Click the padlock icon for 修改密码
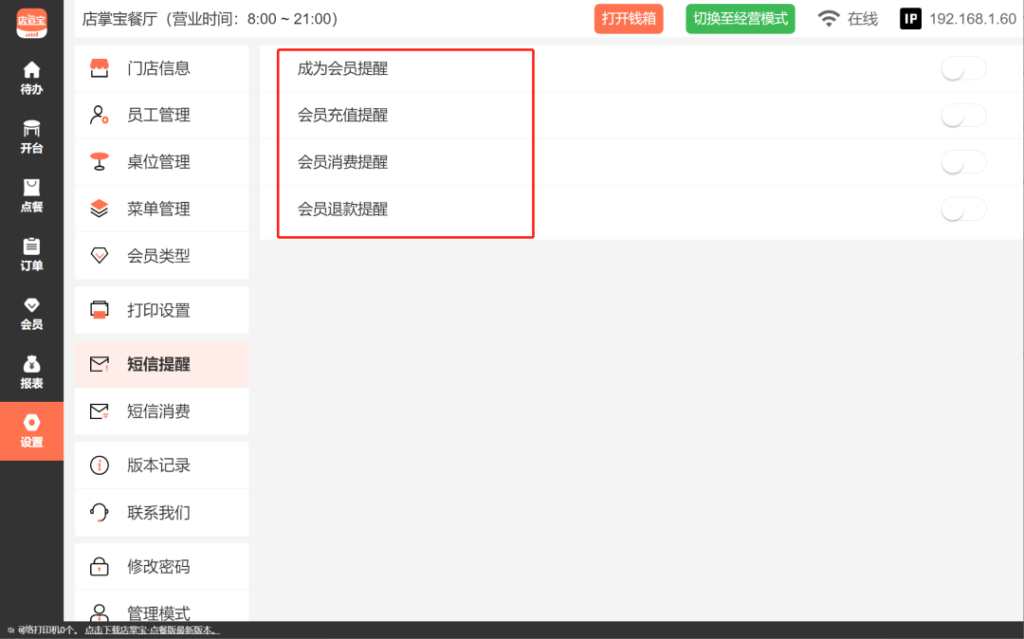 [99, 566]
